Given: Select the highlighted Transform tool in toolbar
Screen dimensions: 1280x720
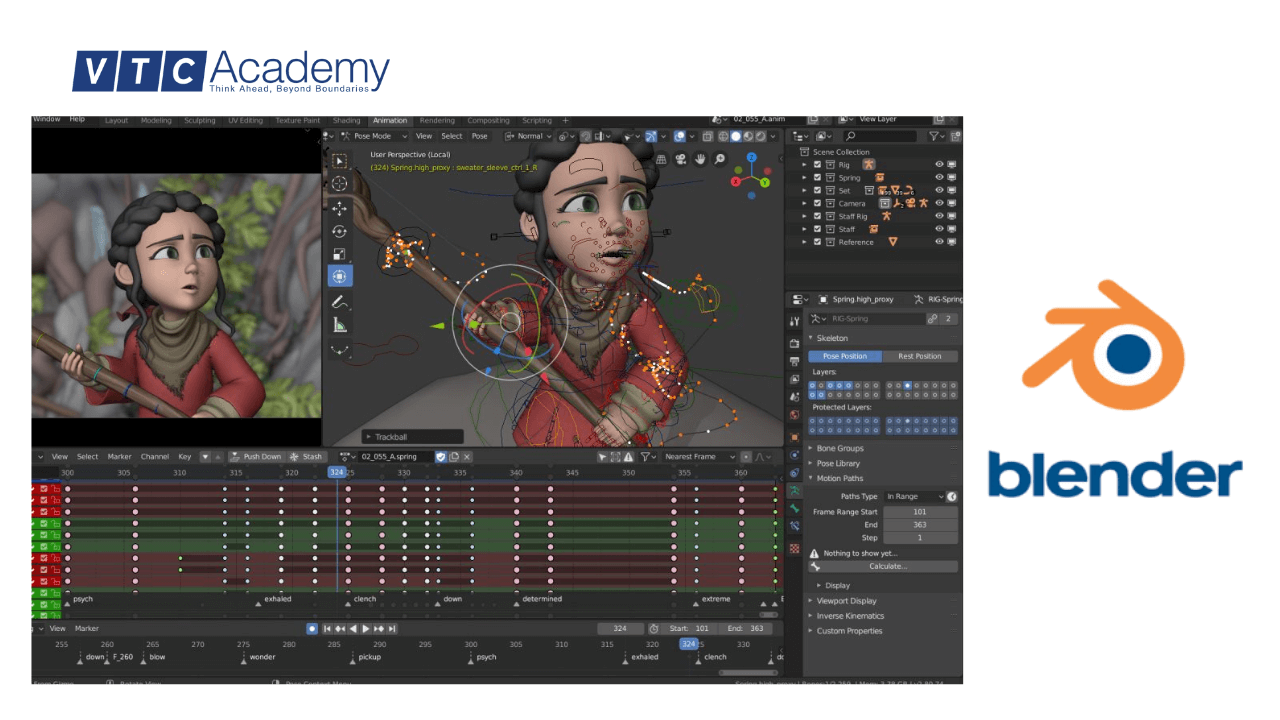Looking at the screenshot, I should 340,277.
